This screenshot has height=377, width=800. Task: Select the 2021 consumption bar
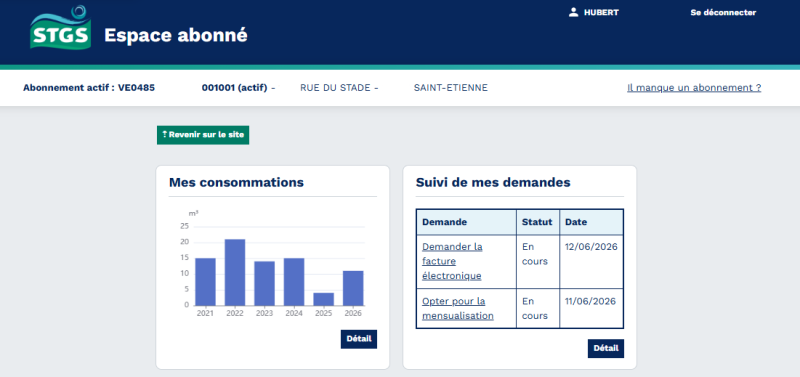[205, 282]
